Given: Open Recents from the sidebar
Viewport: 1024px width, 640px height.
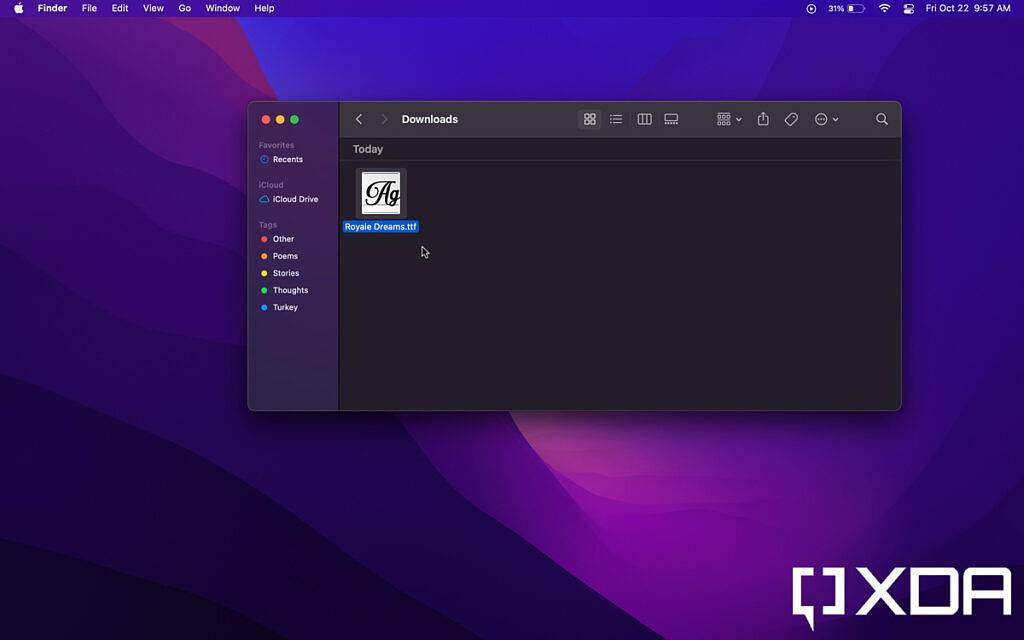Looking at the screenshot, I should (x=286, y=159).
